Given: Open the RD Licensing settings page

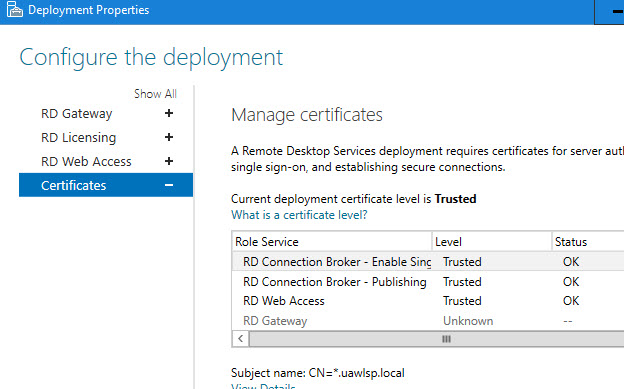Looking at the screenshot, I should tap(78, 138).
